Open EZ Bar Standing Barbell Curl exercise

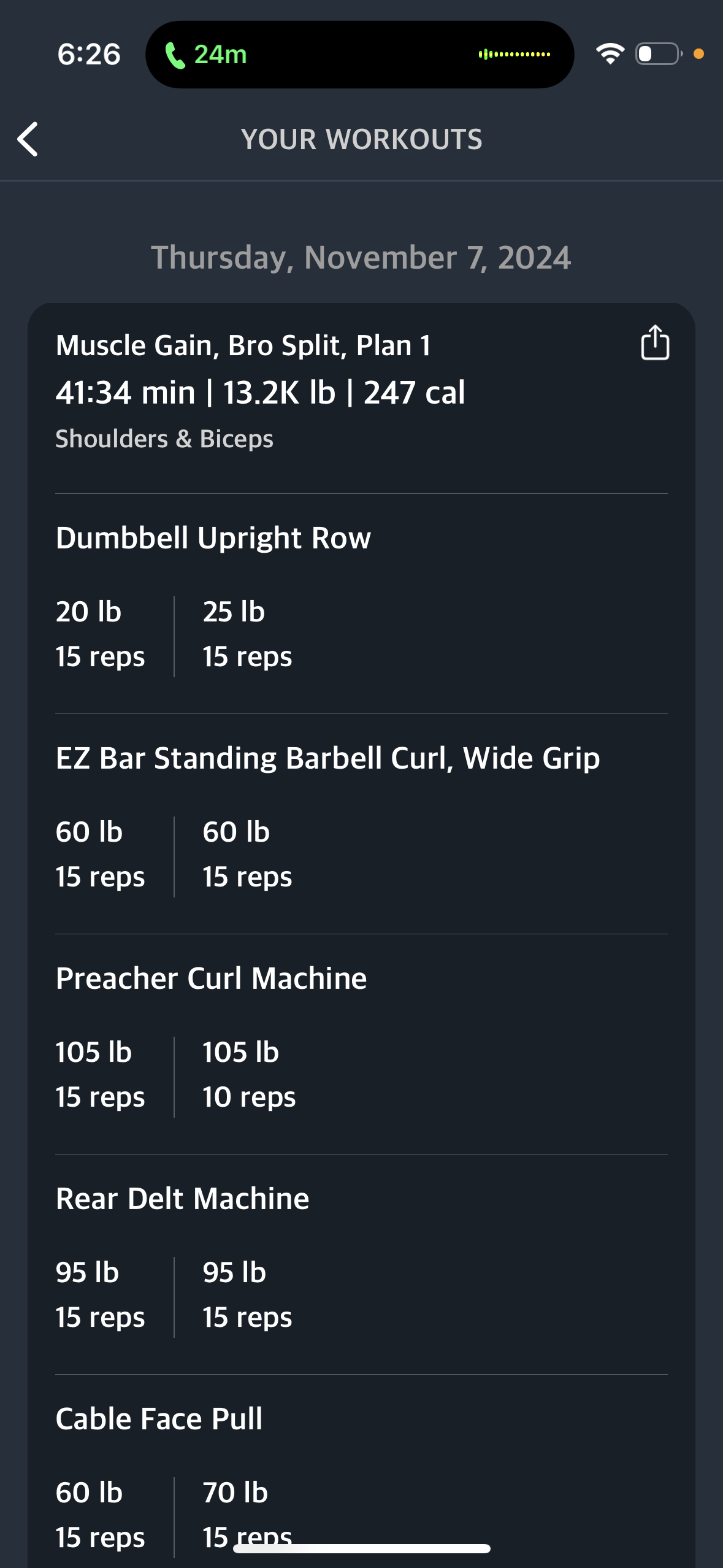click(327, 758)
